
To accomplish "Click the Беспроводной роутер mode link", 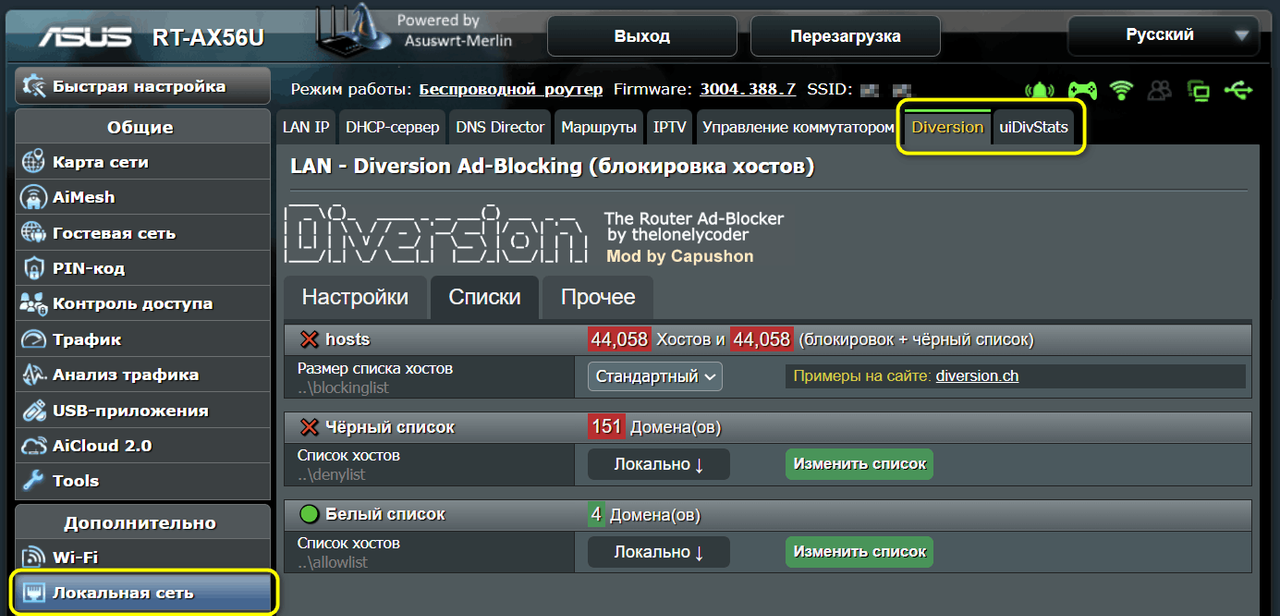I will pyautogui.click(x=511, y=90).
